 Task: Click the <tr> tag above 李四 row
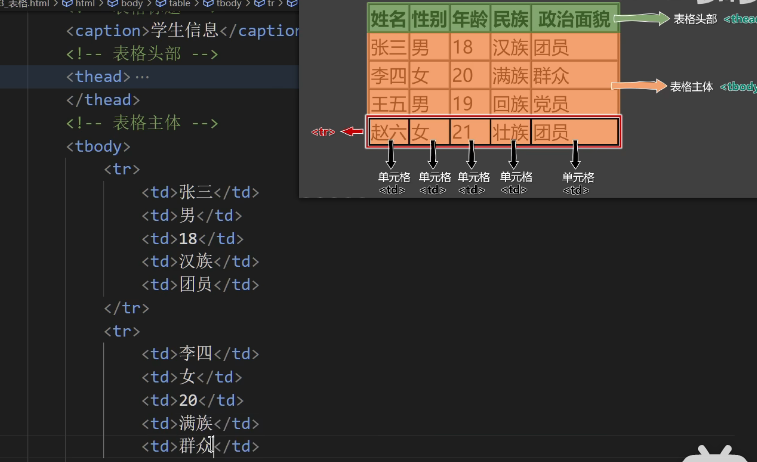122,331
